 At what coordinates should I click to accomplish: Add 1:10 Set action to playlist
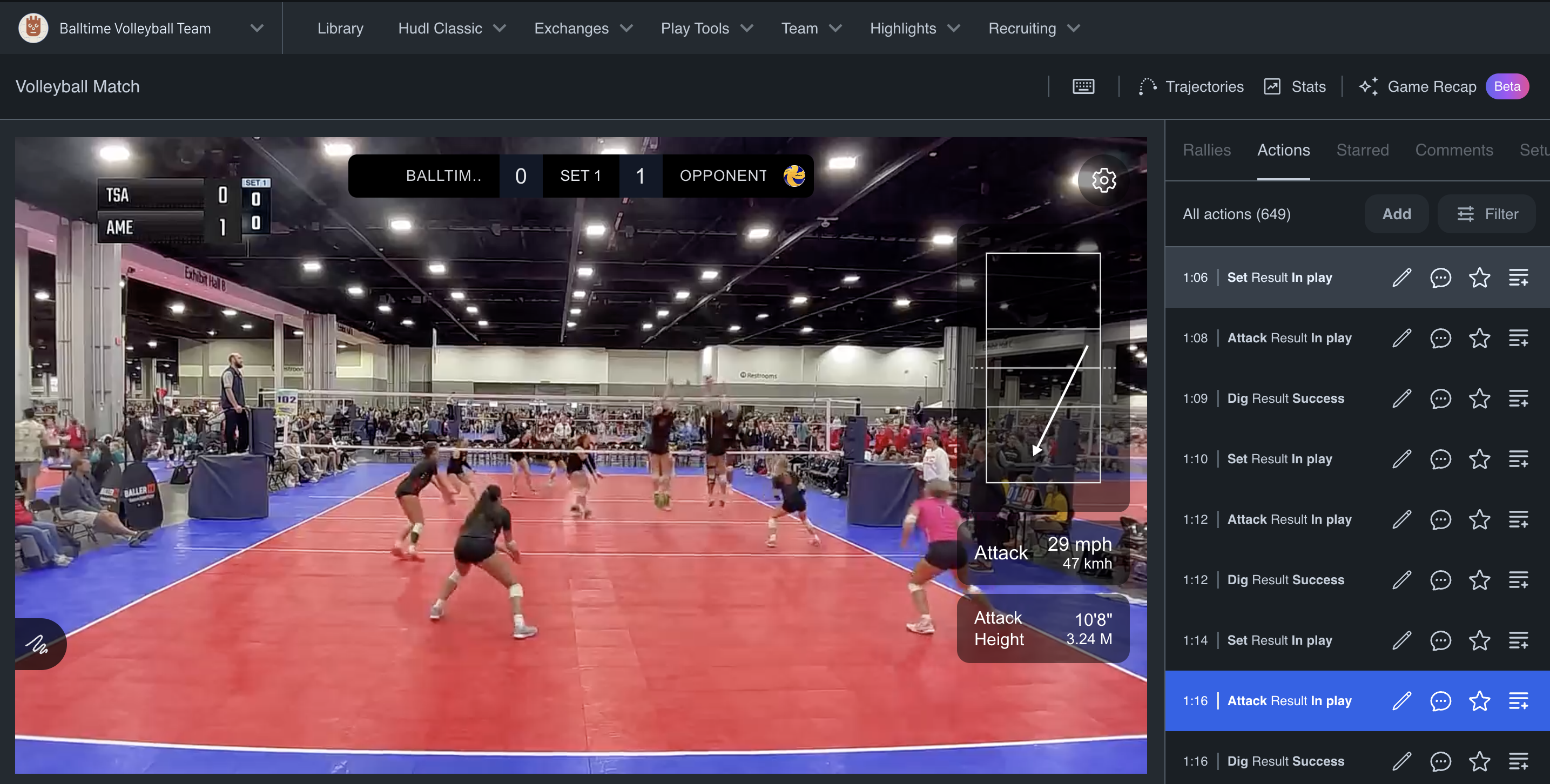pyautogui.click(x=1518, y=459)
